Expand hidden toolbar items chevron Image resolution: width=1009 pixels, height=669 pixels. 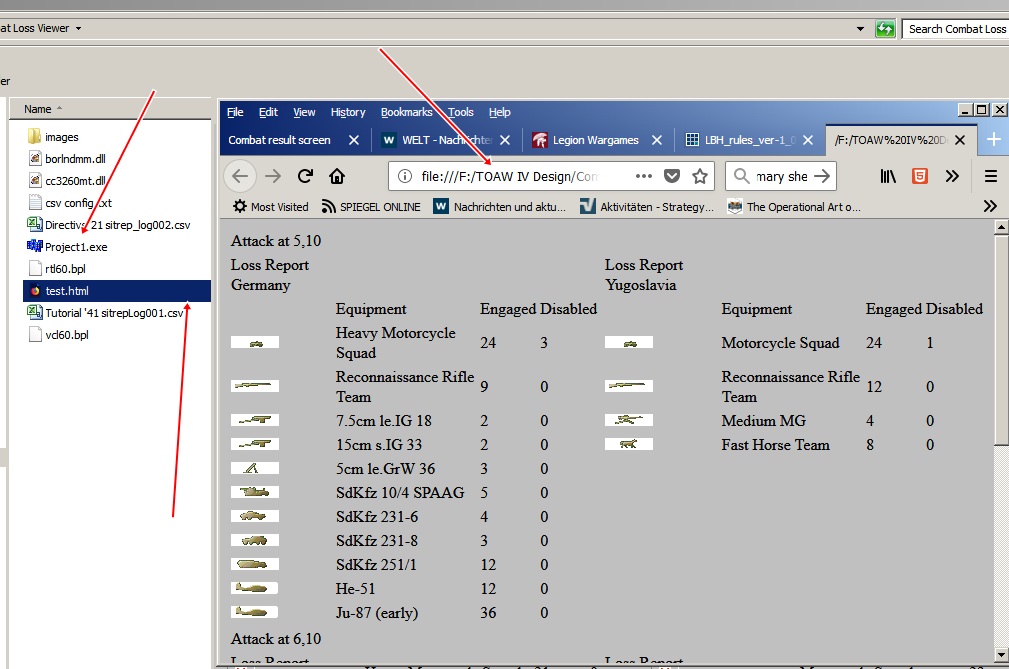coord(952,176)
